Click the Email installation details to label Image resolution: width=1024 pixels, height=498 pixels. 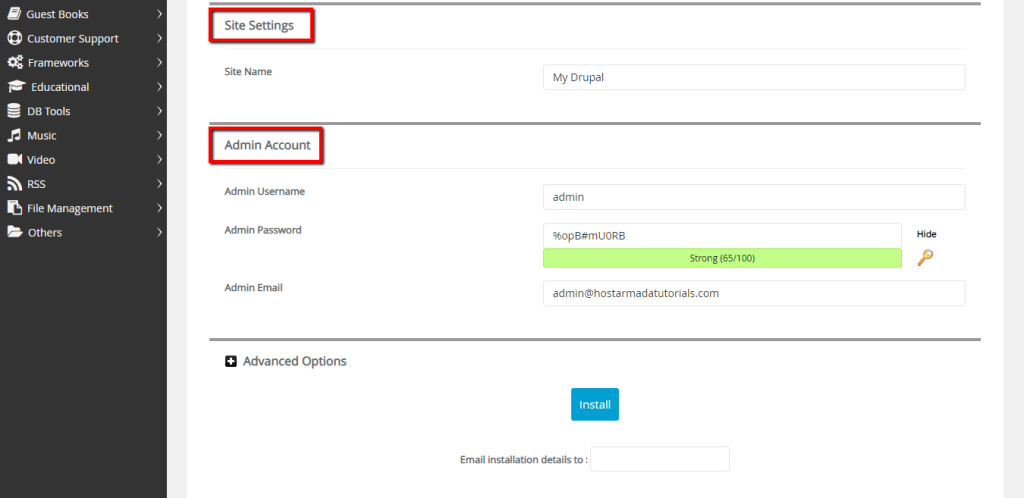click(524, 459)
